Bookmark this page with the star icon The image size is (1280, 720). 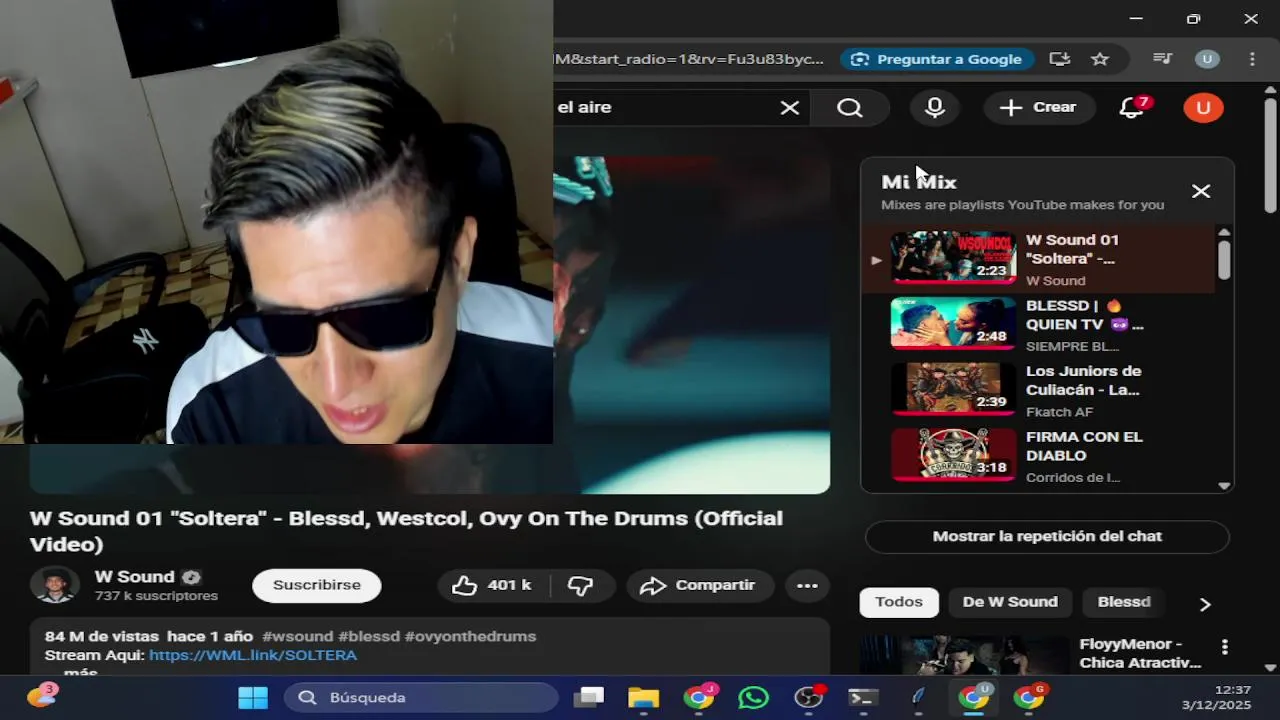(x=1100, y=59)
